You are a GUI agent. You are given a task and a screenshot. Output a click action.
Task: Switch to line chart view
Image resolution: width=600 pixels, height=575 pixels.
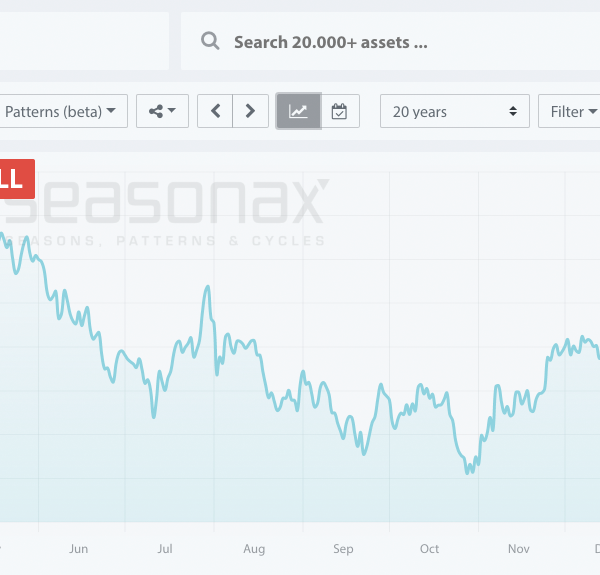[x=298, y=111]
